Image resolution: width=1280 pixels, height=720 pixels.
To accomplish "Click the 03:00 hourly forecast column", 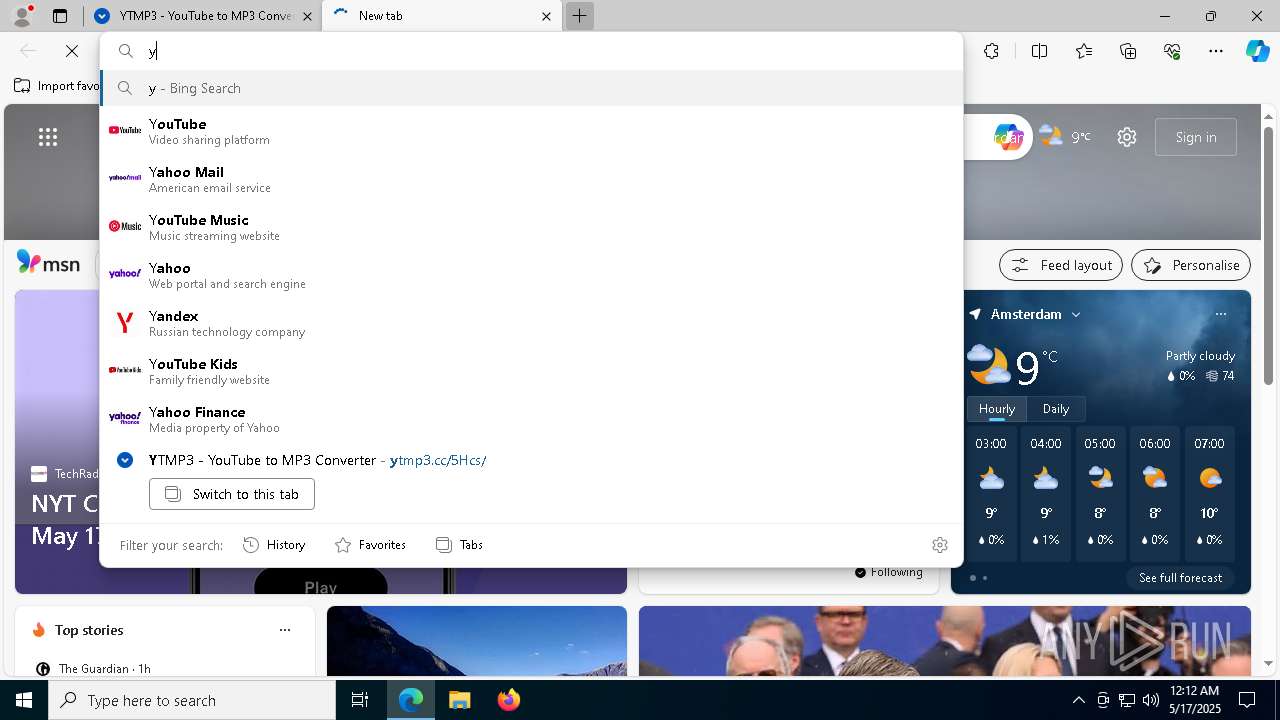I will 991,492.
